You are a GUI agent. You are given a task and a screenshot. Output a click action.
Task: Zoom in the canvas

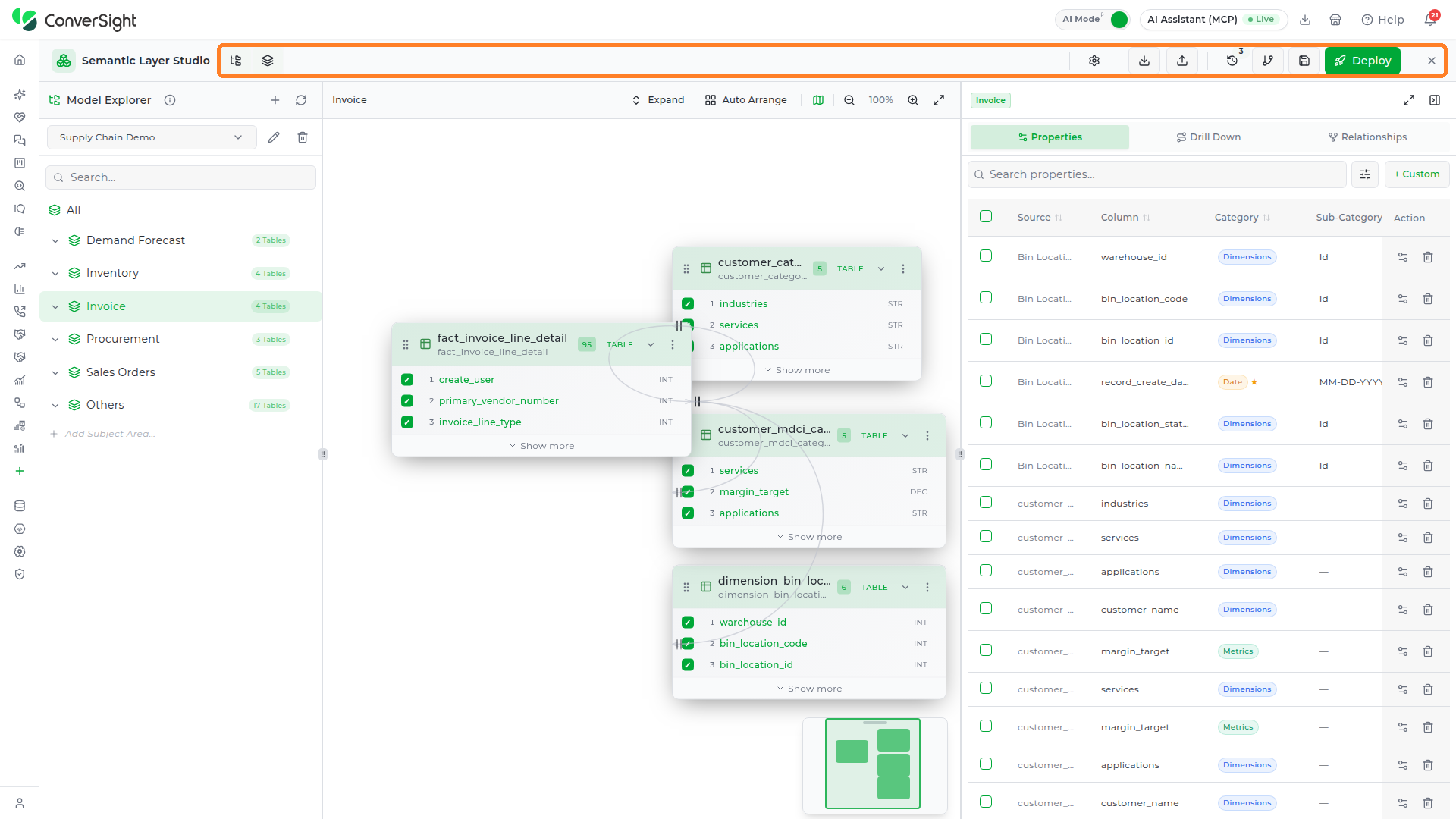point(913,100)
